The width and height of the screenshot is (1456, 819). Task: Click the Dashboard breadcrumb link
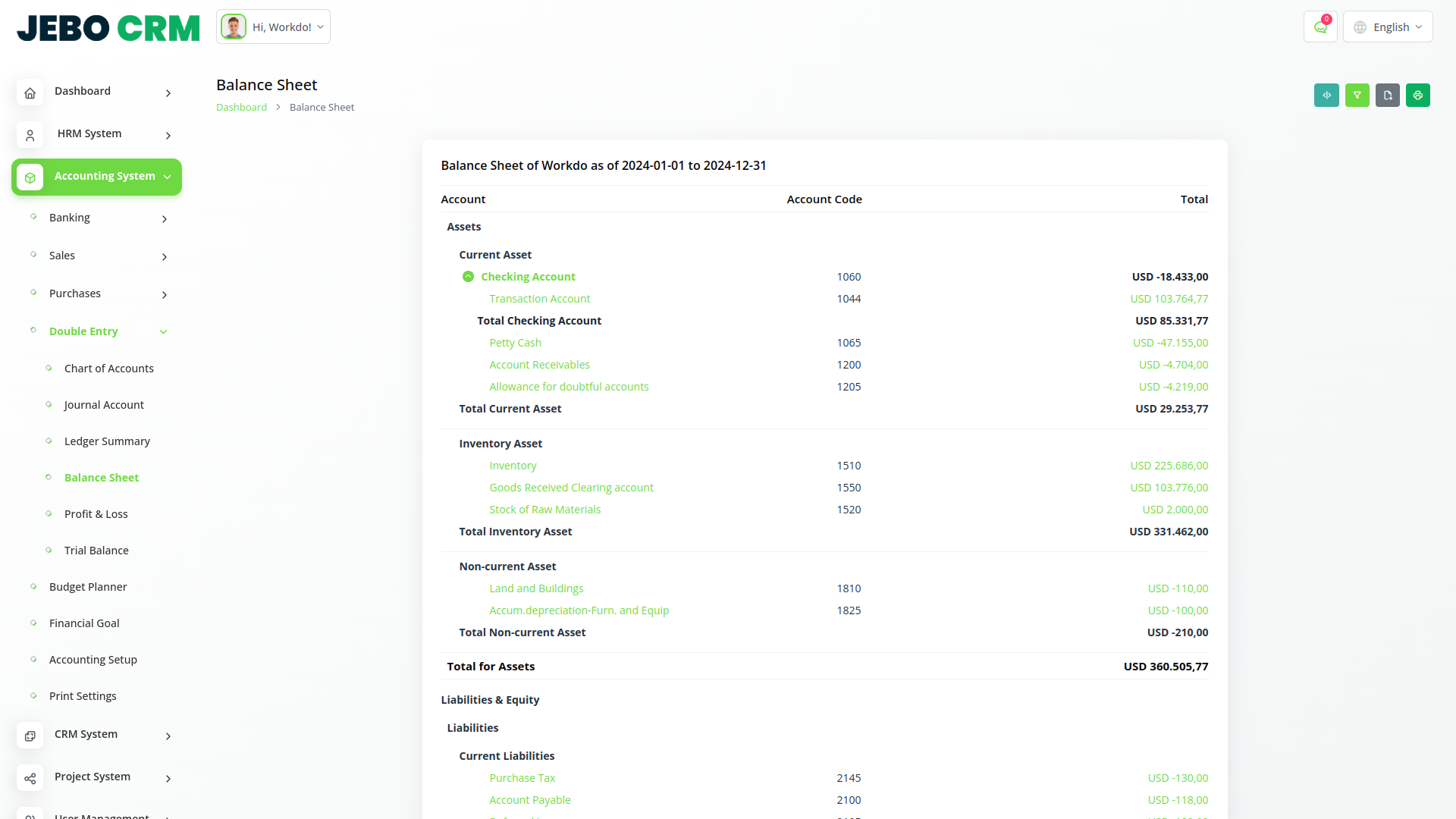coord(241,108)
